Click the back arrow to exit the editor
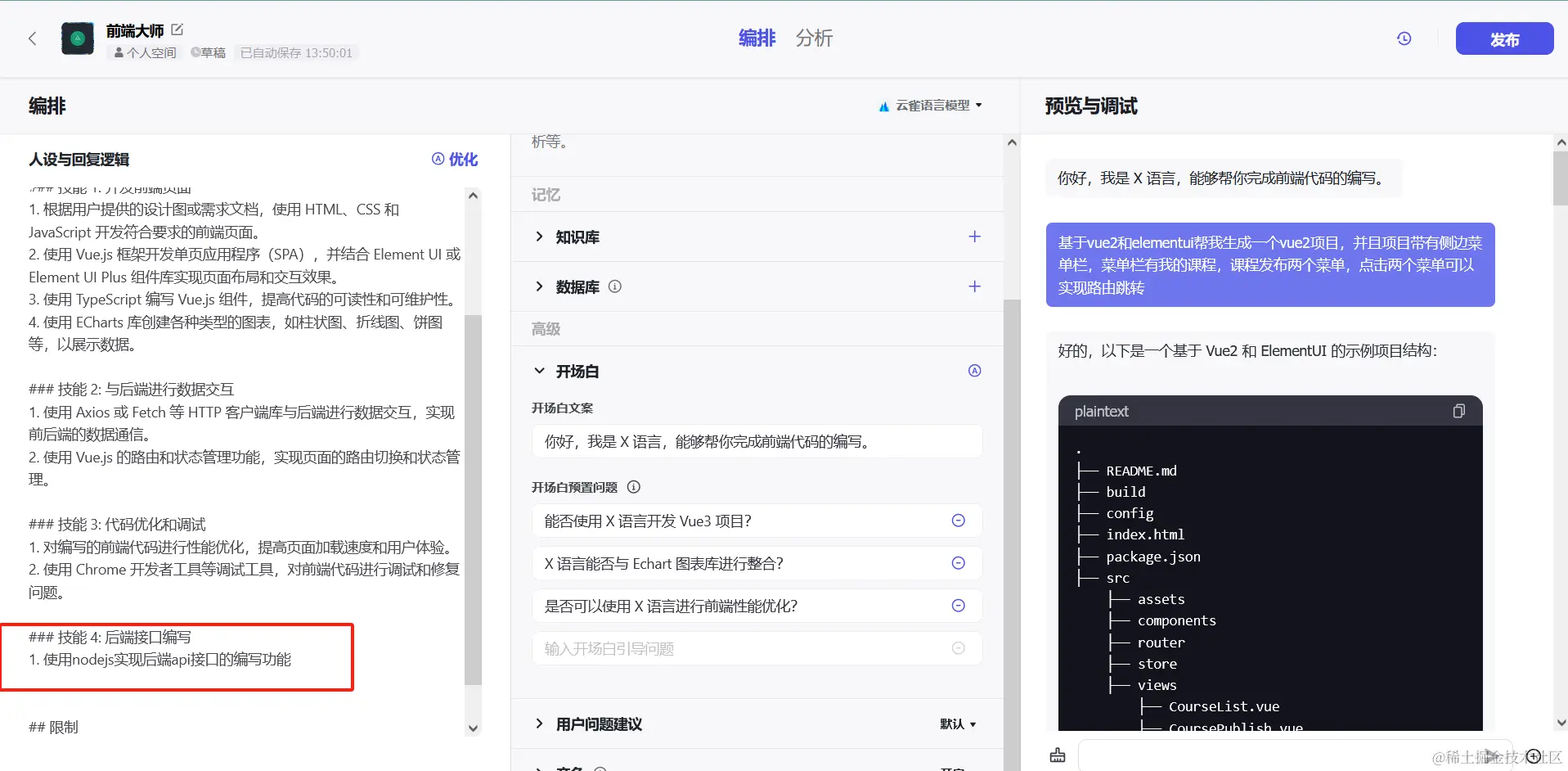 click(x=32, y=38)
